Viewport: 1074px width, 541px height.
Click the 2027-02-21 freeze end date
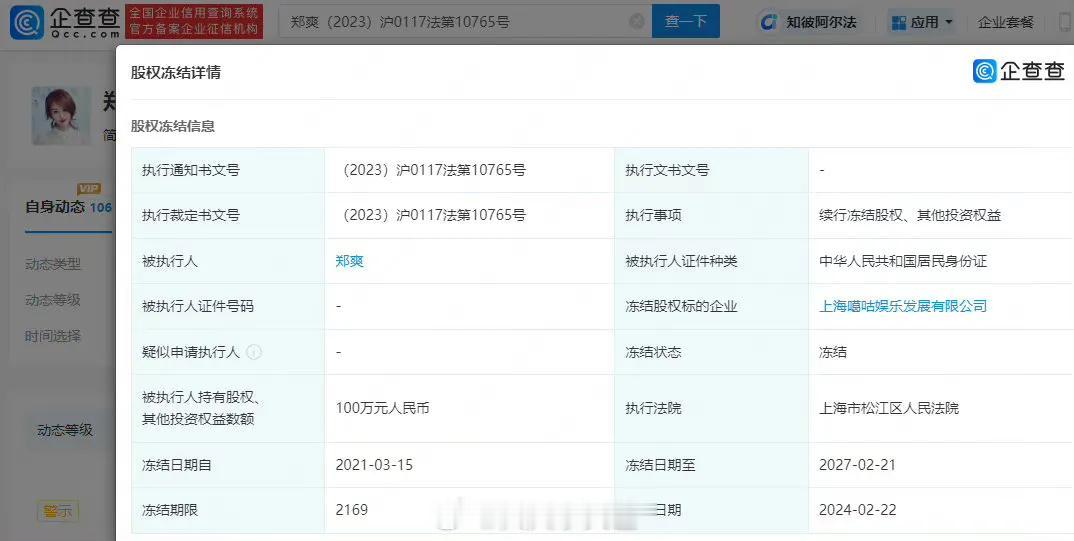coord(858,465)
